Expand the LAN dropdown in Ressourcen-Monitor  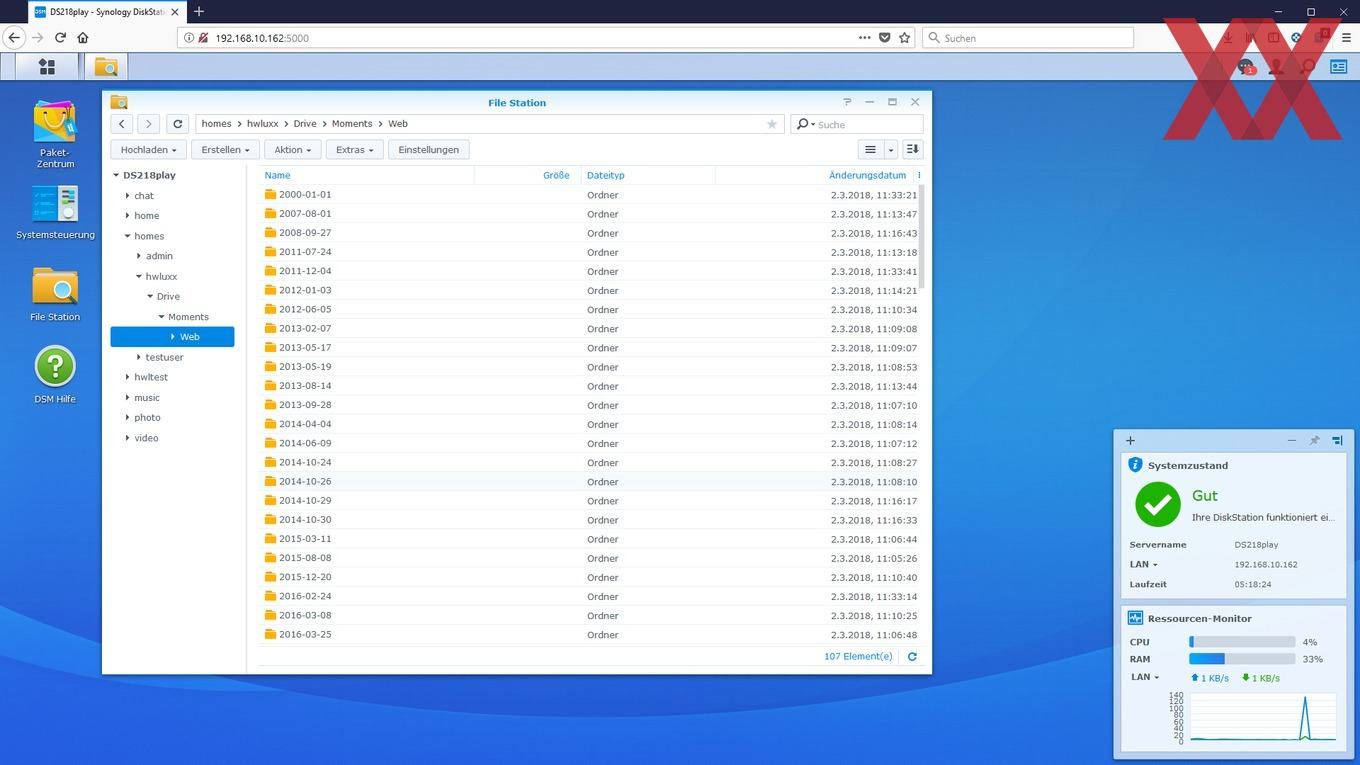point(1146,677)
